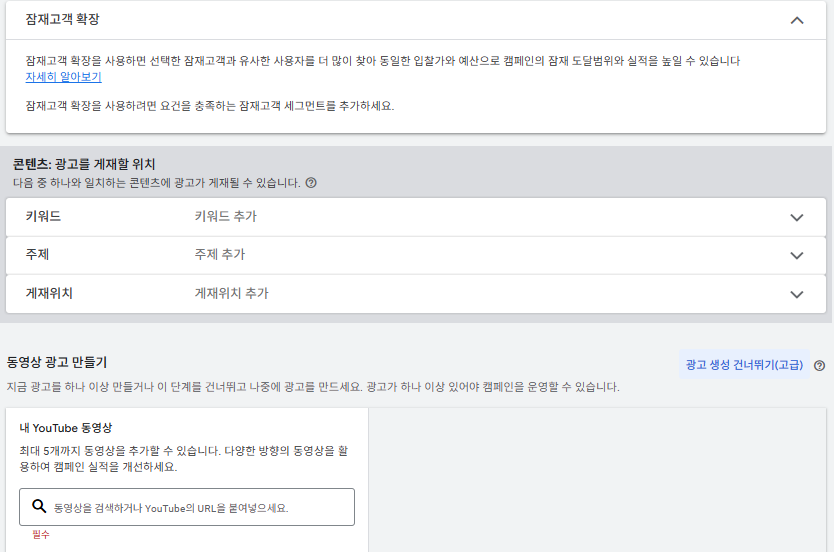Click the 게재위치 row label
This screenshot has width=834, height=552.
click(x=49, y=294)
